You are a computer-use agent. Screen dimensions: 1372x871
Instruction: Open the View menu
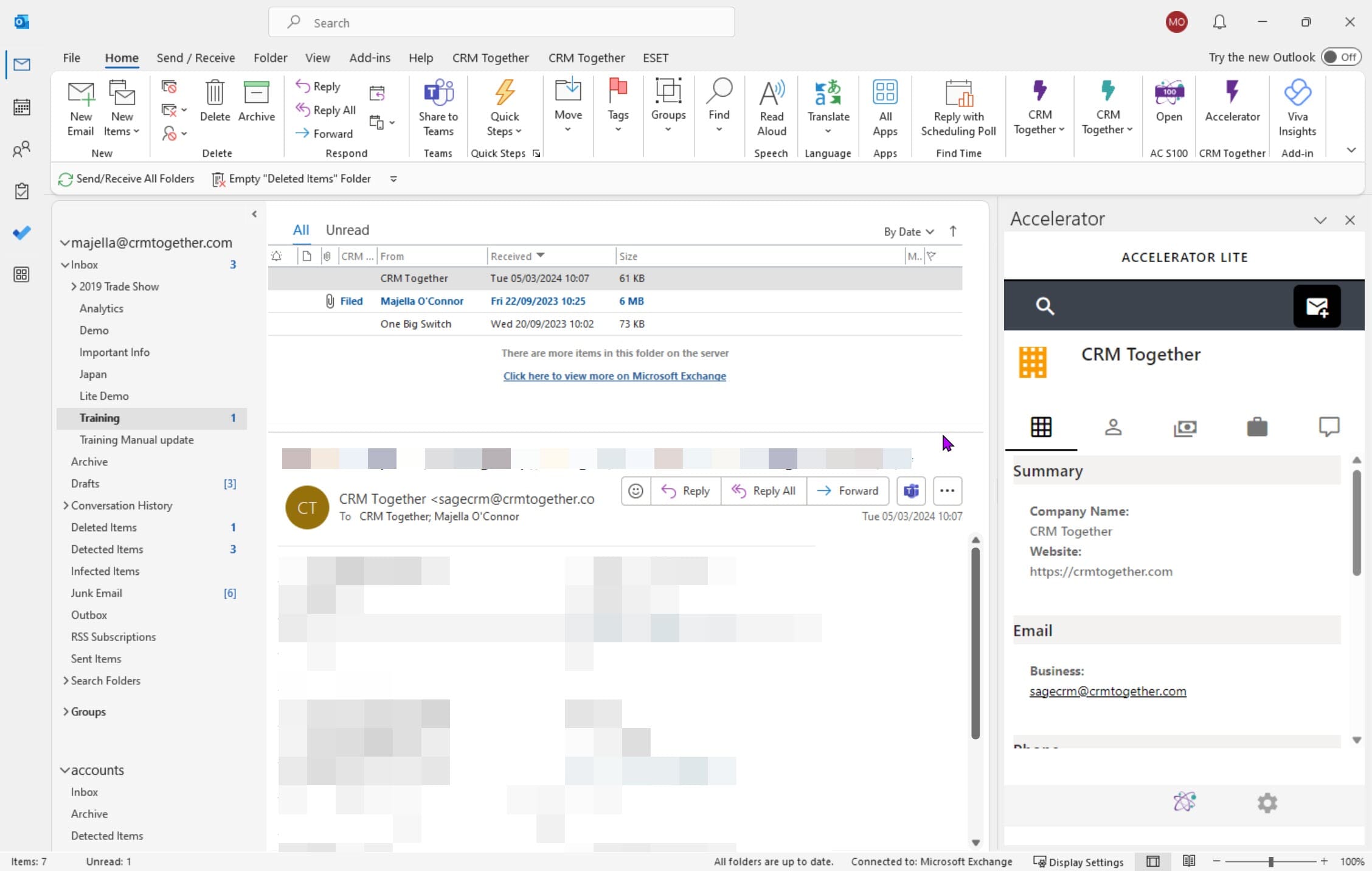(317, 57)
